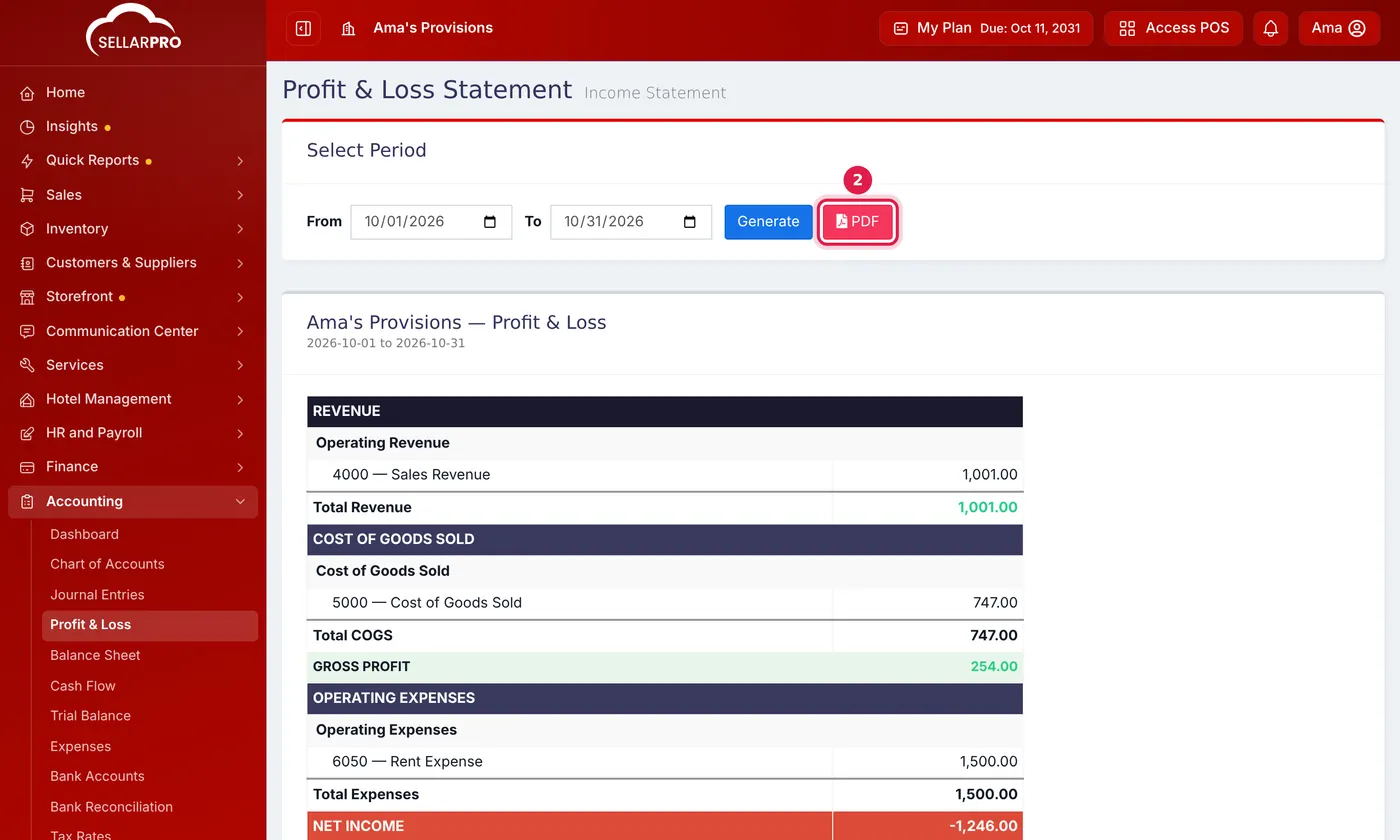Click the From date field
Image resolution: width=1400 pixels, height=840 pixels.
point(431,222)
